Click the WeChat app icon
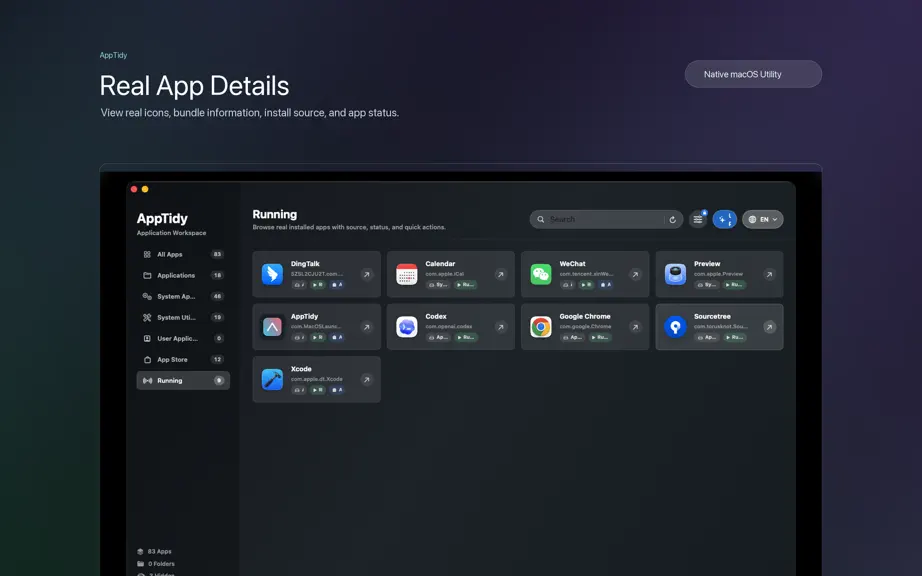This screenshot has width=922, height=576. point(541,274)
